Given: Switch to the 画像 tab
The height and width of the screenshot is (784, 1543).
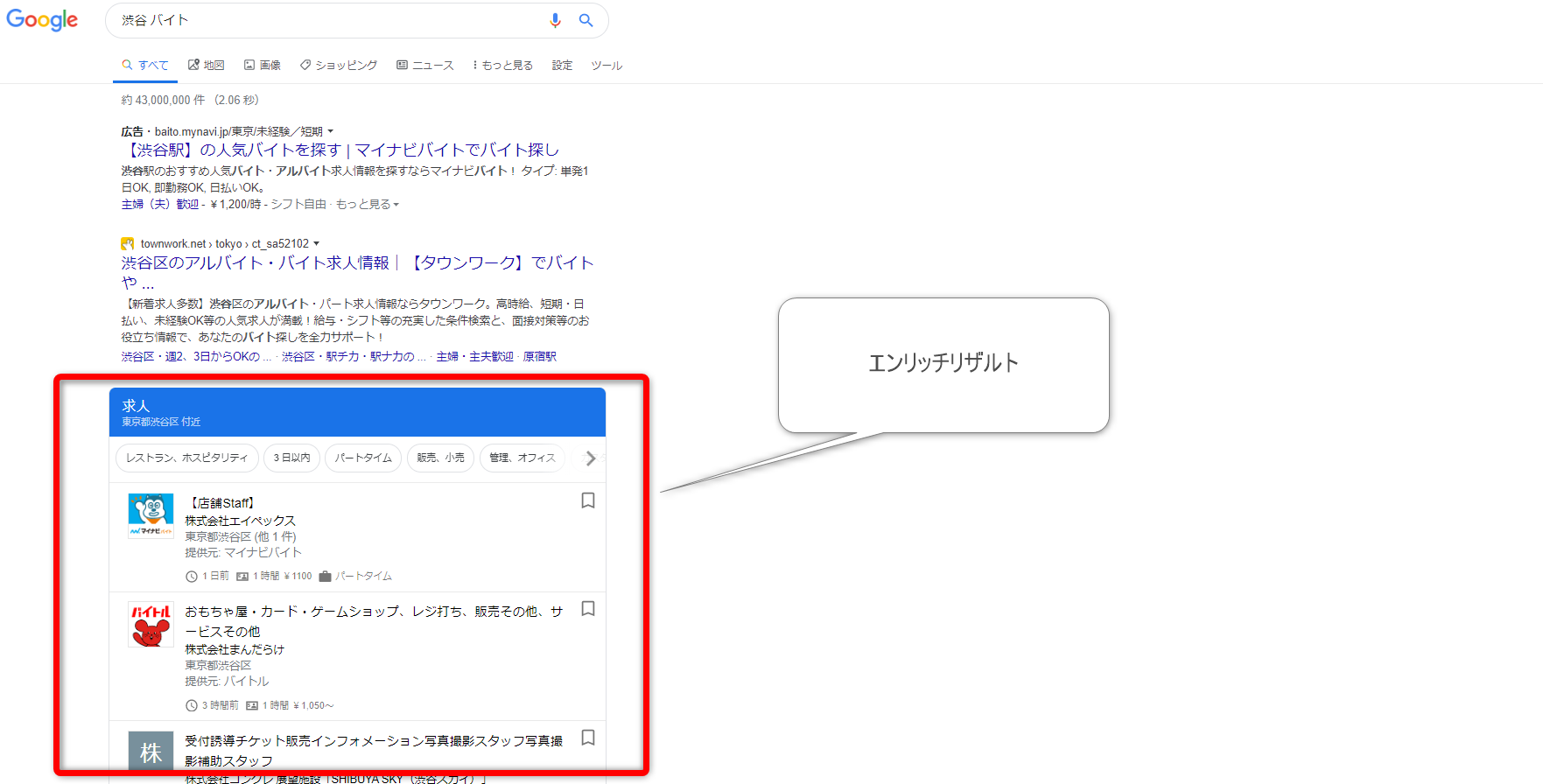Looking at the screenshot, I should point(263,66).
